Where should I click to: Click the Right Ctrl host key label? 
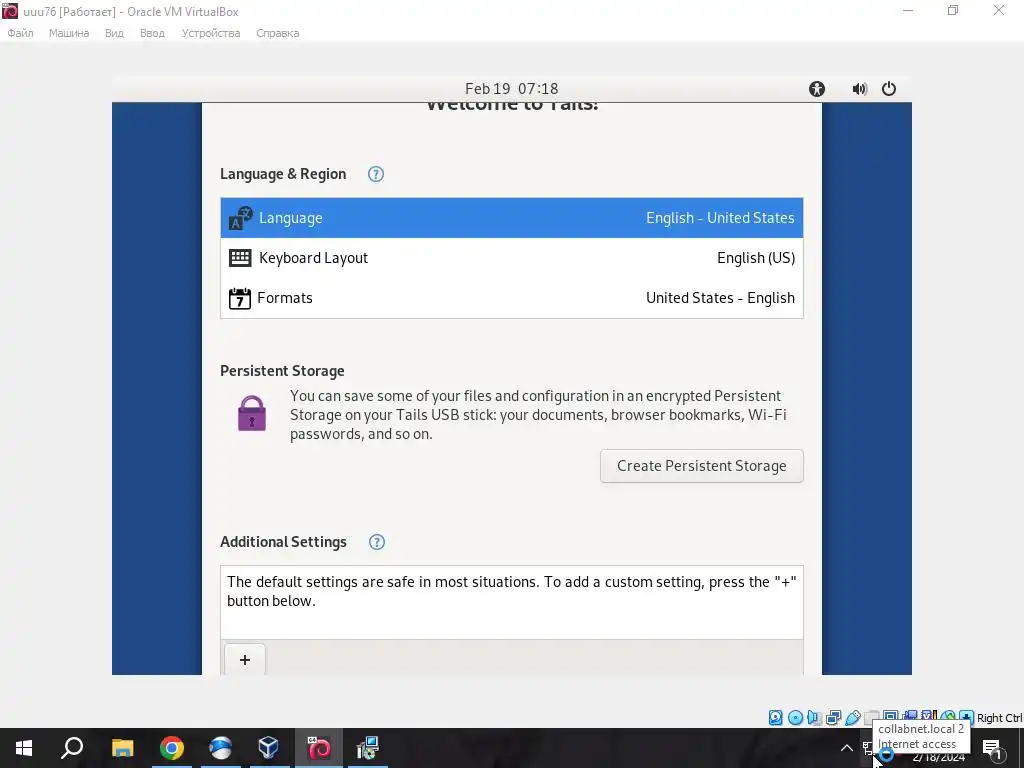[999, 718]
